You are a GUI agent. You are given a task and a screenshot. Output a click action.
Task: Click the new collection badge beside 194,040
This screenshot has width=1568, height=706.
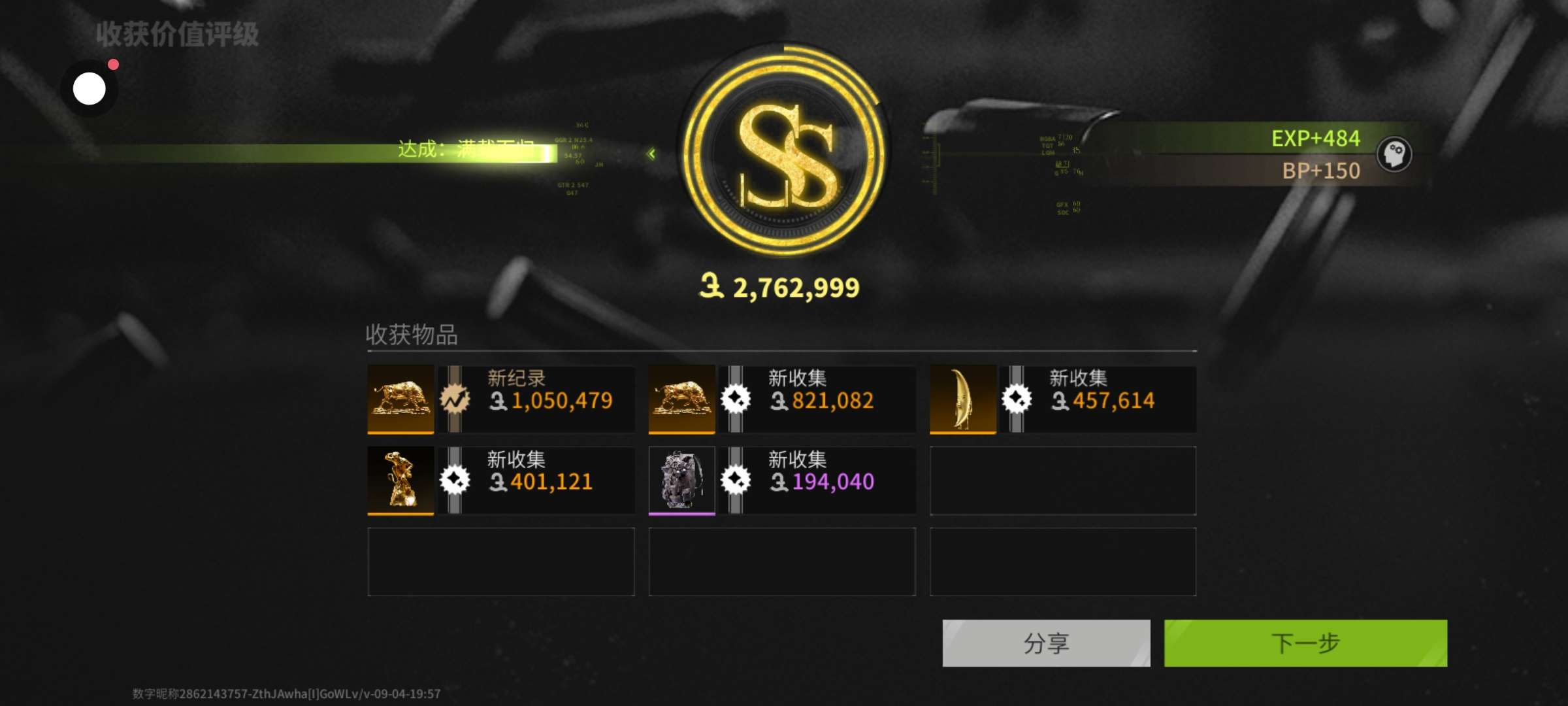(x=736, y=480)
